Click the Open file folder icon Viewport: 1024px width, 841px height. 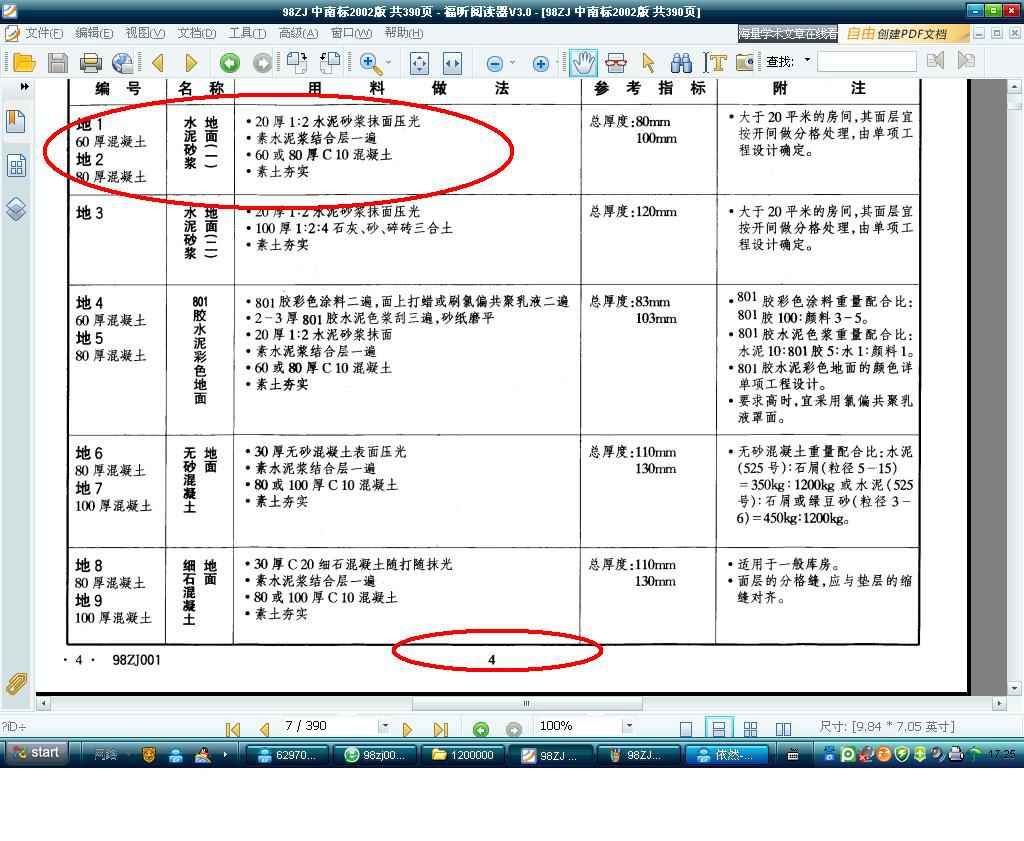[24, 63]
